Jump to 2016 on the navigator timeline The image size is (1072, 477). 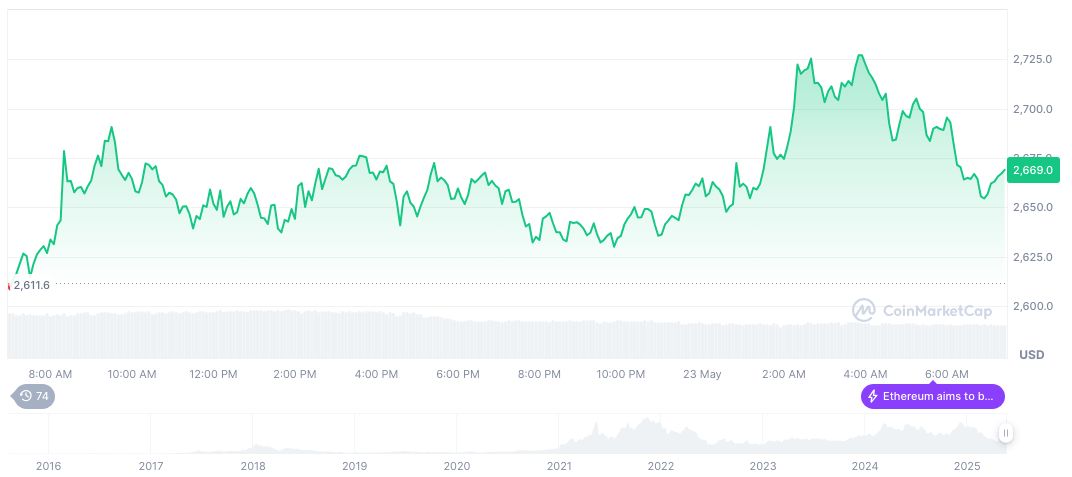(x=48, y=466)
